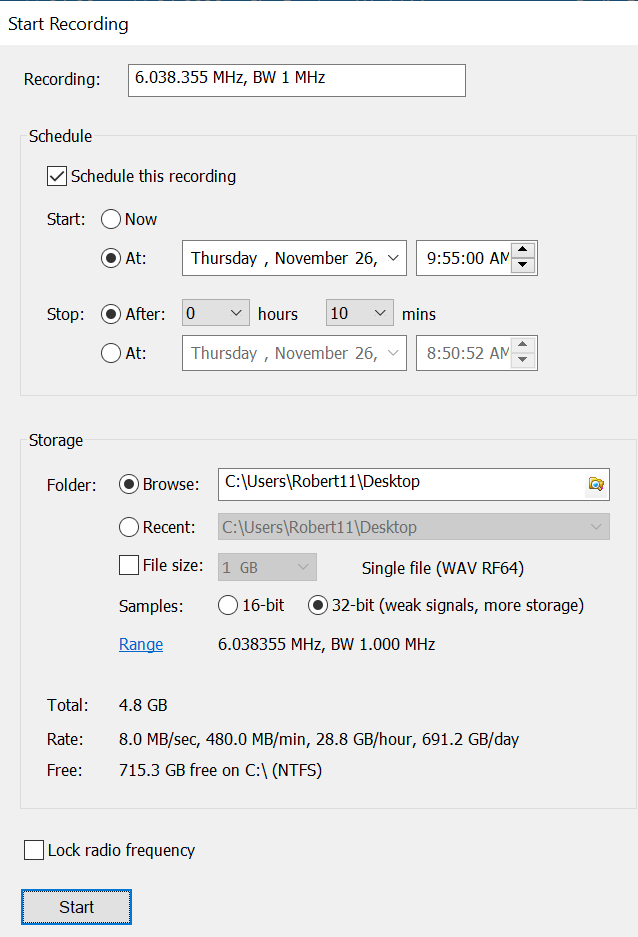This screenshot has width=638, height=937.
Task: Select the Start Now radio button
Action: pos(111,219)
